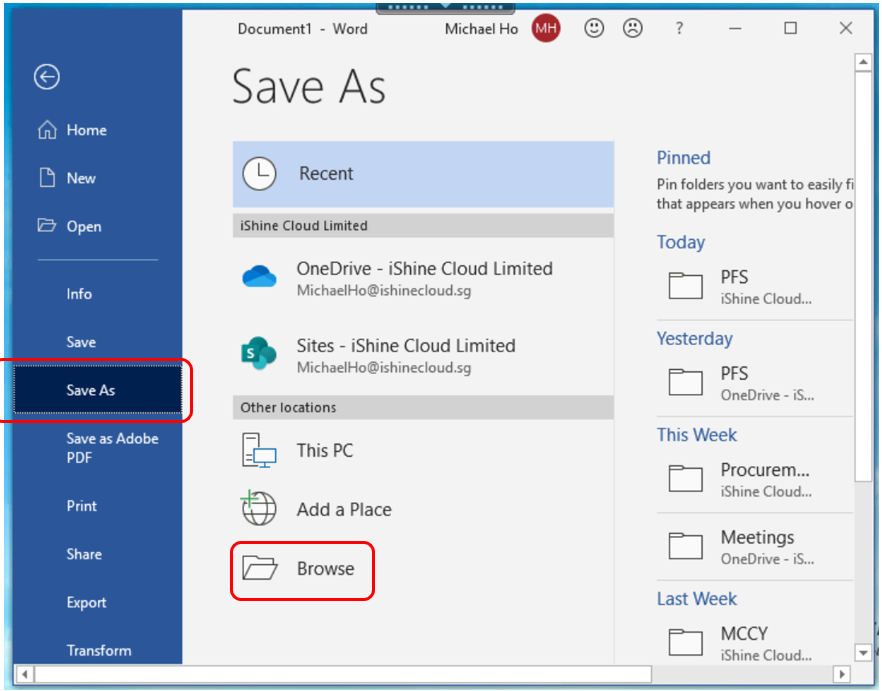Click the vertical scrollbar down arrow

(863, 653)
